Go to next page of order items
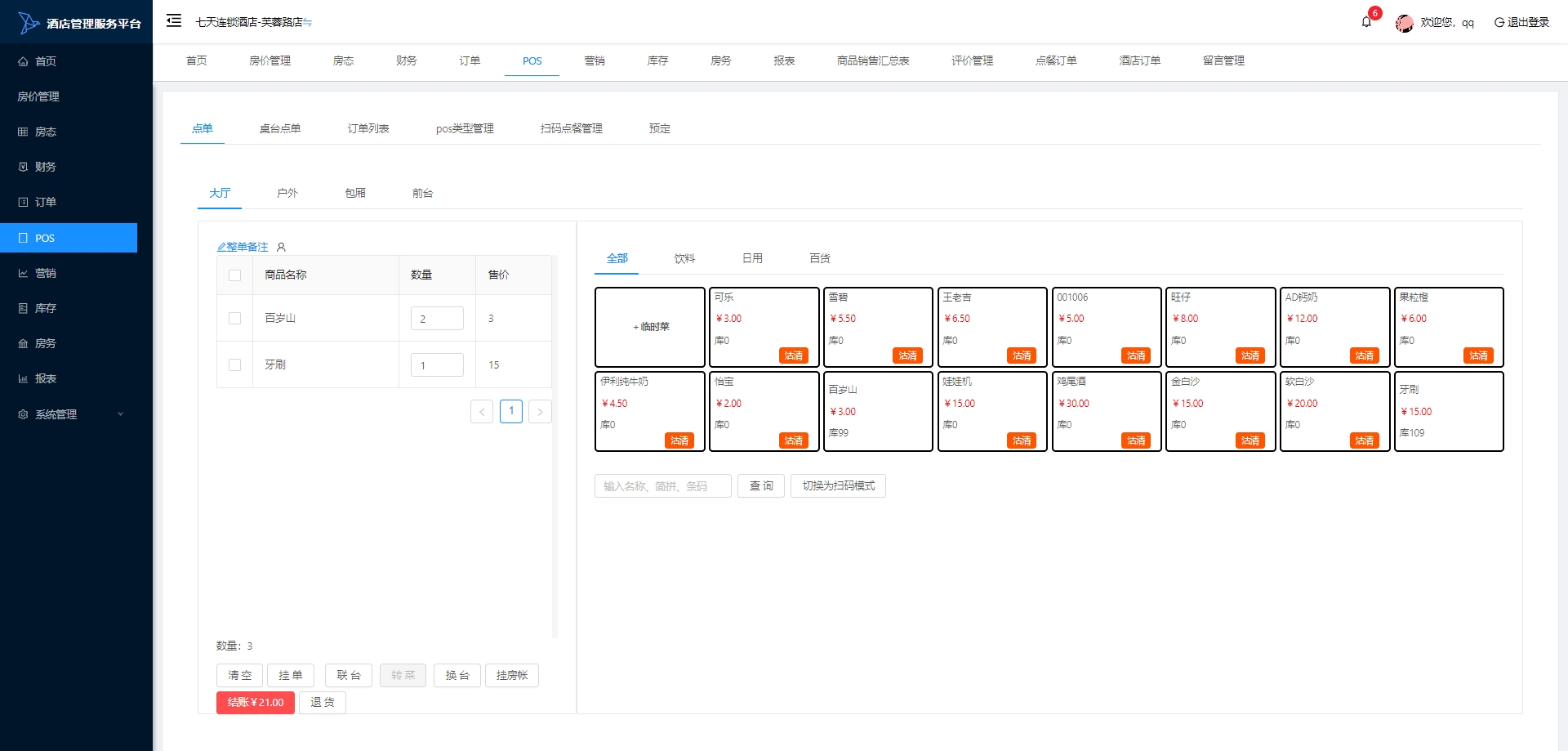The width and height of the screenshot is (1568, 751). point(540,412)
